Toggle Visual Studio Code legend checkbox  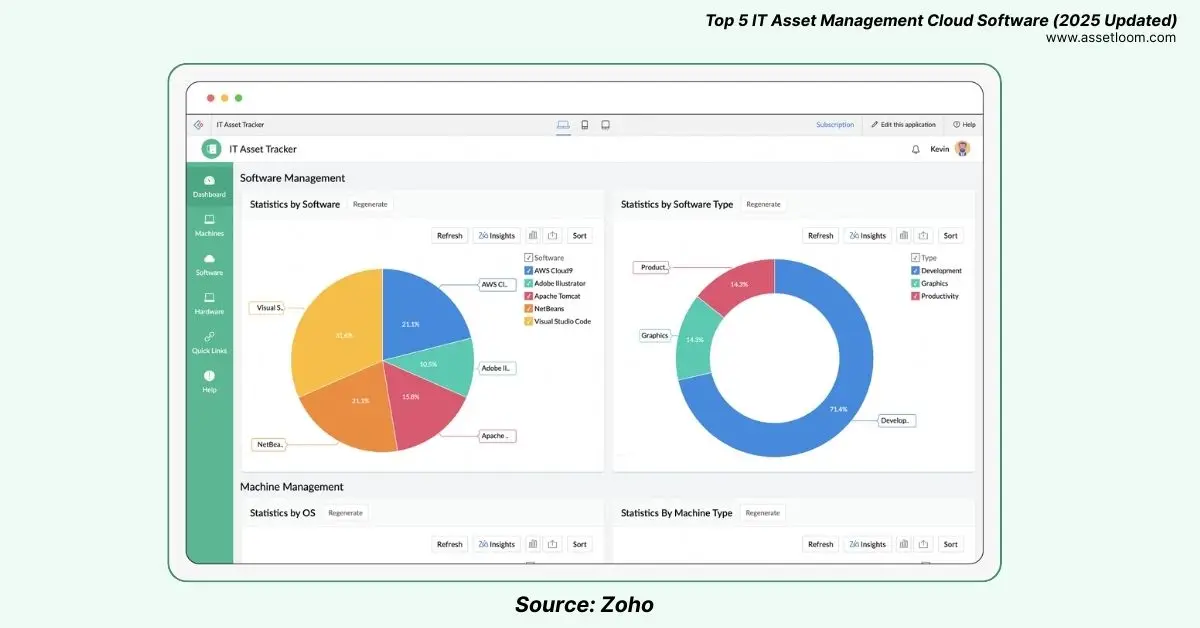coord(529,321)
